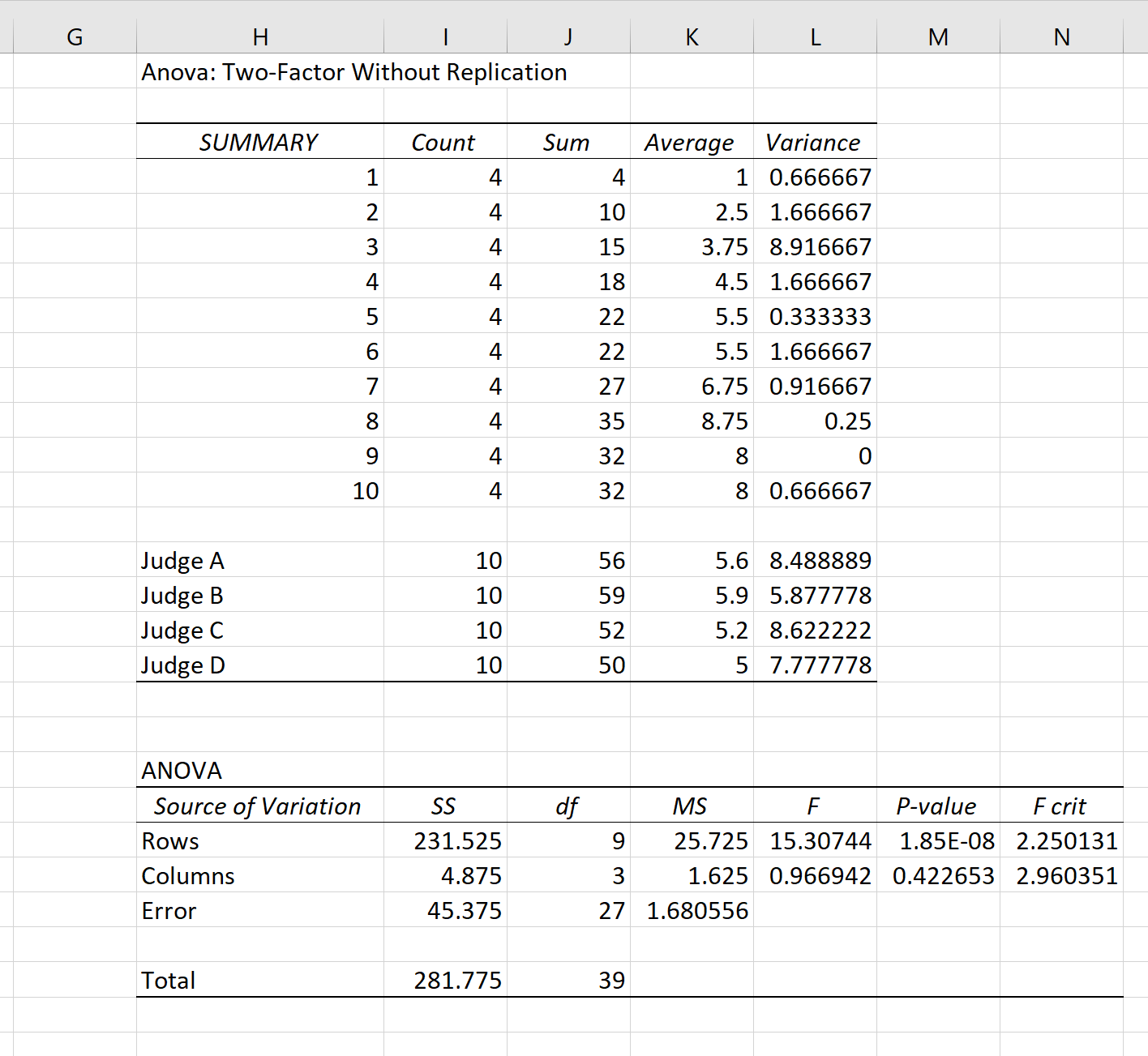Viewport: 1148px width, 1056px height.
Task: Select column I header
Action: [x=445, y=36]
